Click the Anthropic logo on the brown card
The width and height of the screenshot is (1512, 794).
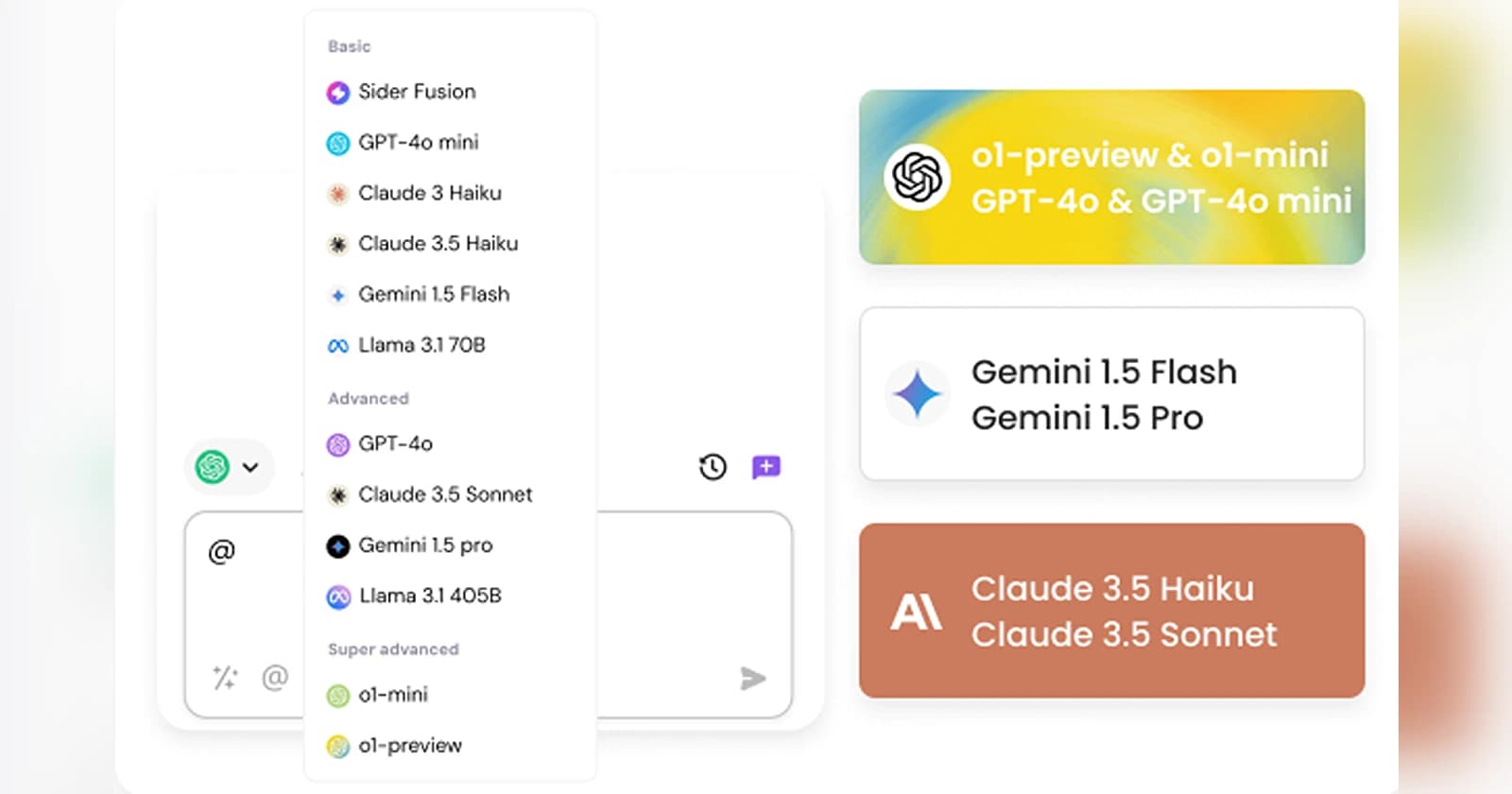point(915,612)
